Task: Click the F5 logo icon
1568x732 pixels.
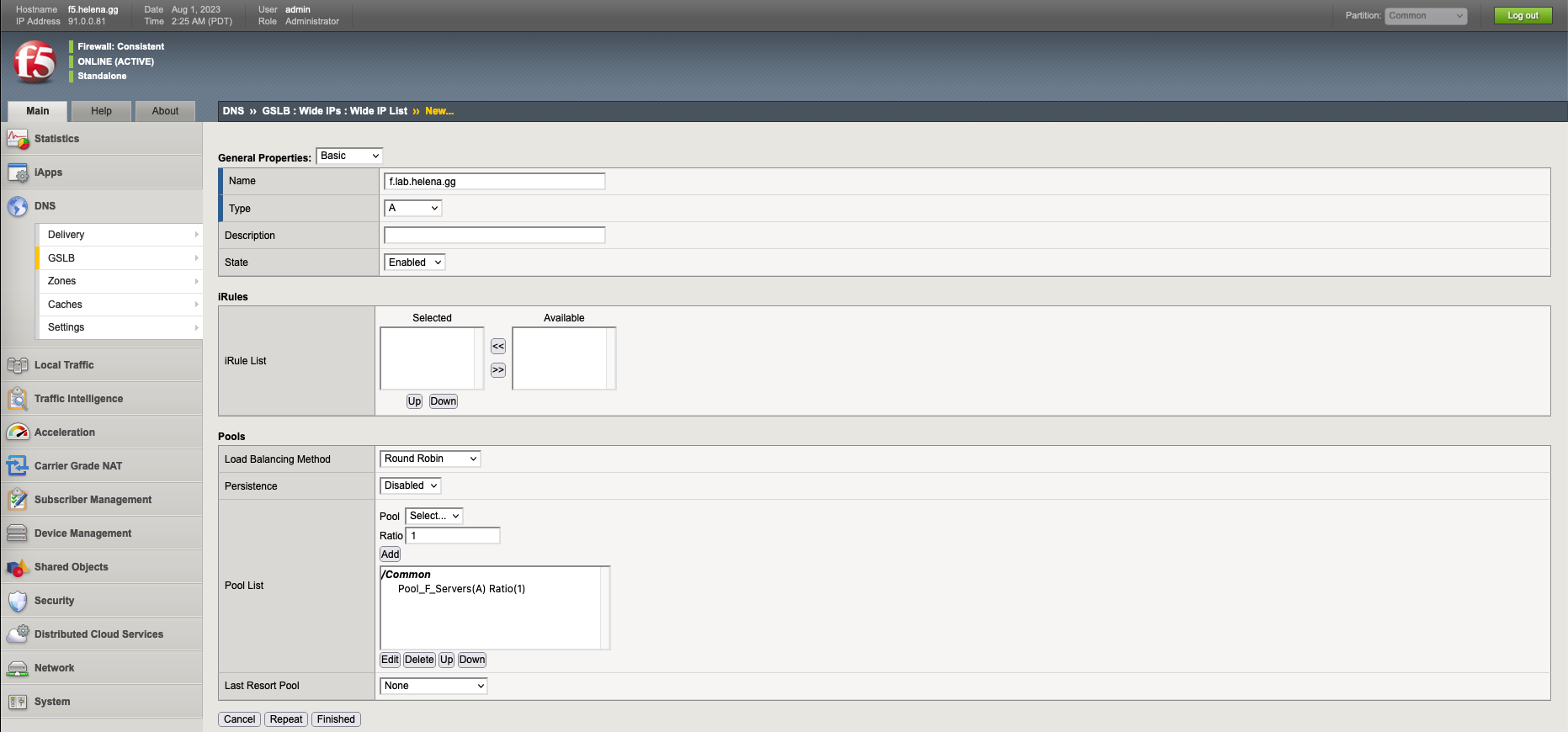Action: (35, 62)
